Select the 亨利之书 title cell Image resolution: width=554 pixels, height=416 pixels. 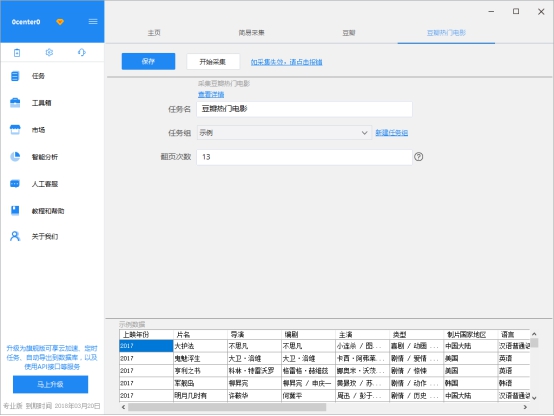200,370
